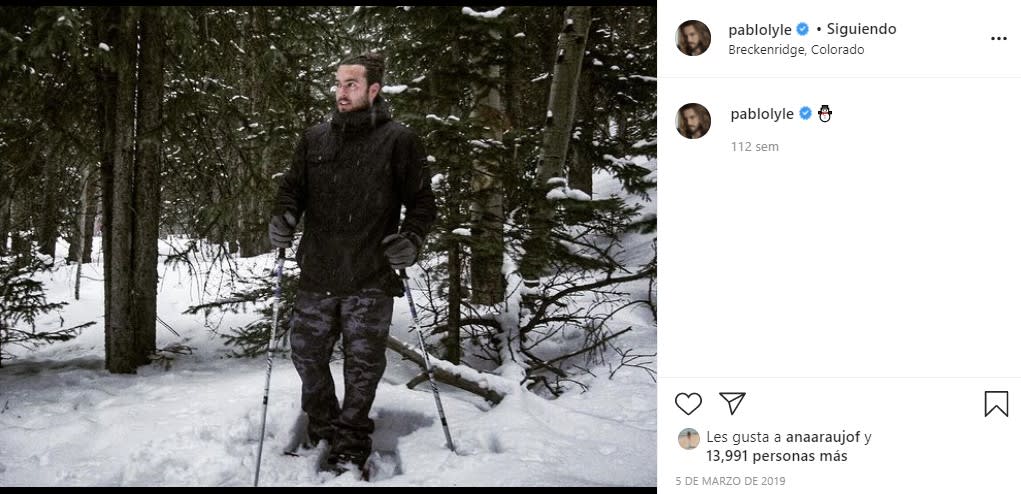Open the Breckenridge, Colorado location page
Screen dimensions: 1021x494
point(796,49)
